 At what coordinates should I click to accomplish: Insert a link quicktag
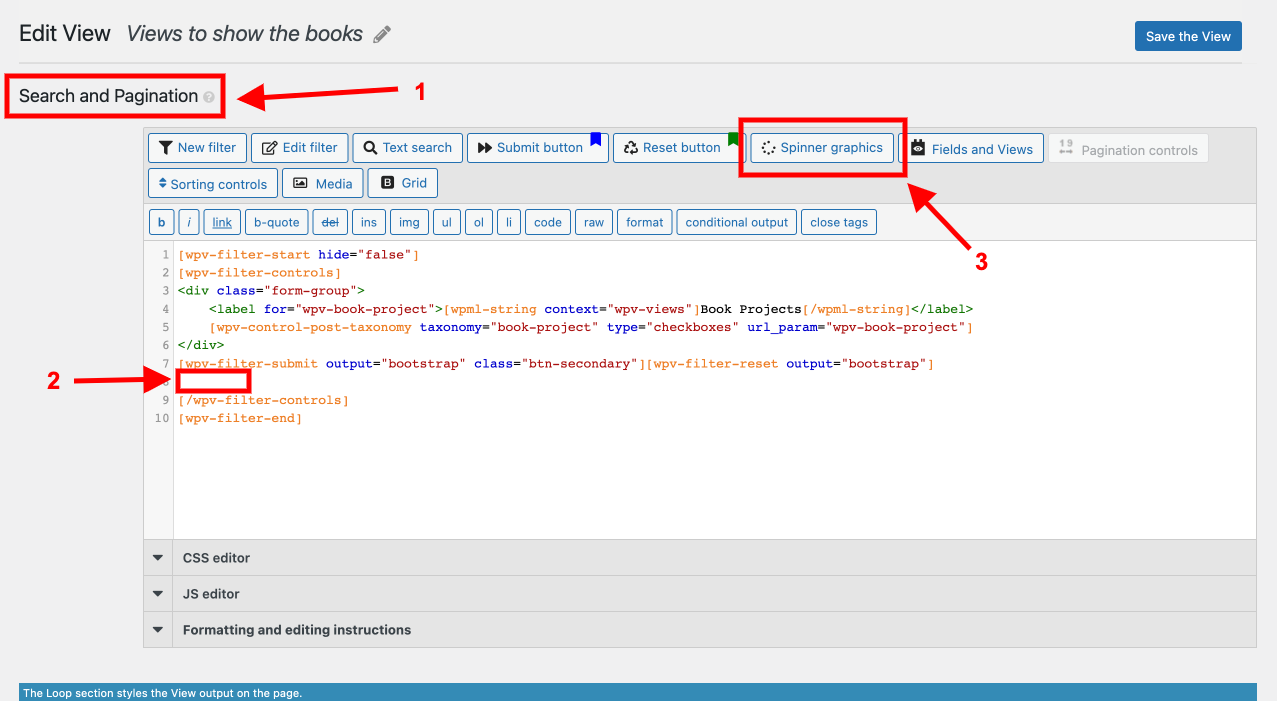tap(222, 222)
